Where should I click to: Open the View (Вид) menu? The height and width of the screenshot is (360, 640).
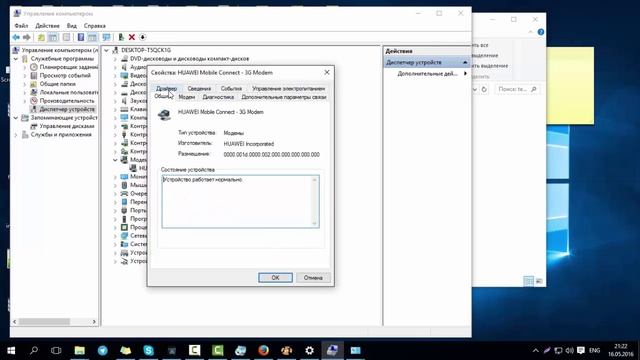point(72,26)
